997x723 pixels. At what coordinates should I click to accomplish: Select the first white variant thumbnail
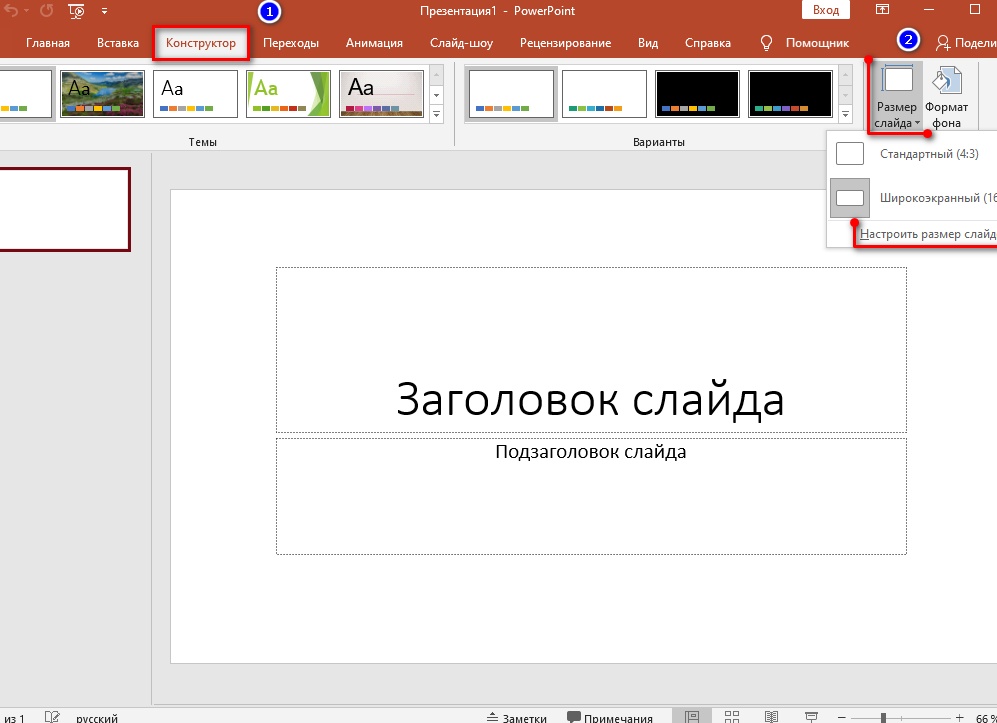pos(512,94)
